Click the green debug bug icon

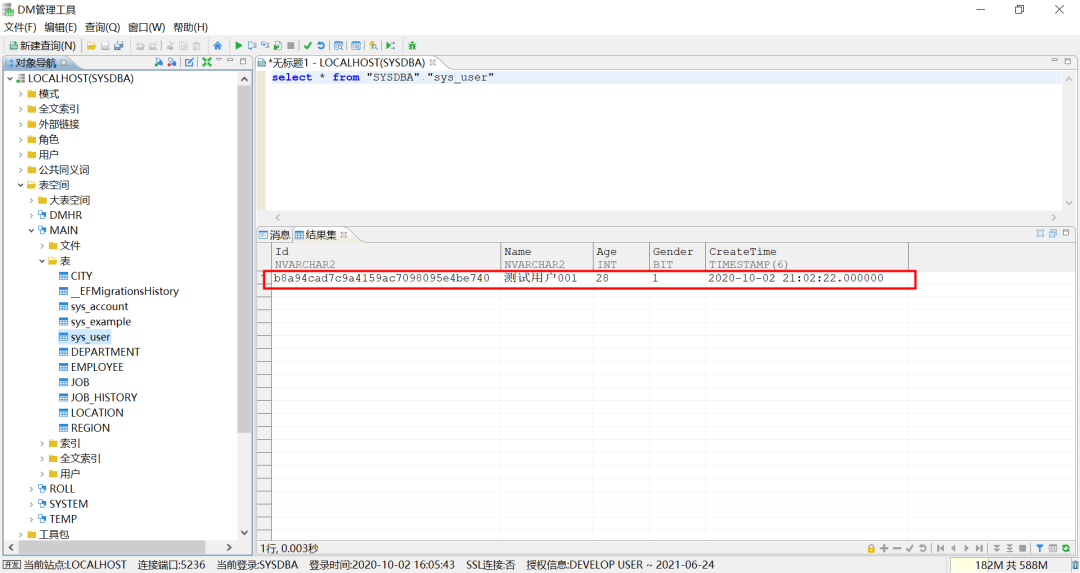[412, 45]
